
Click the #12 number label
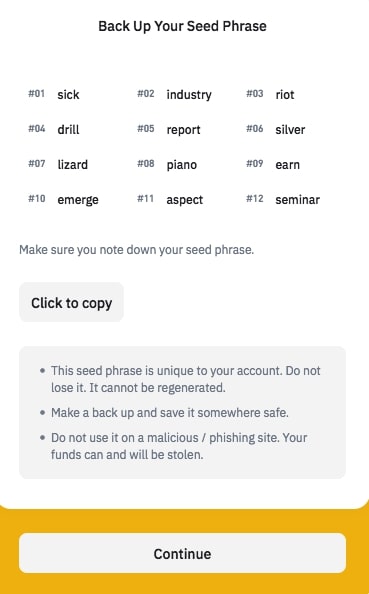[x=255, y=199]
